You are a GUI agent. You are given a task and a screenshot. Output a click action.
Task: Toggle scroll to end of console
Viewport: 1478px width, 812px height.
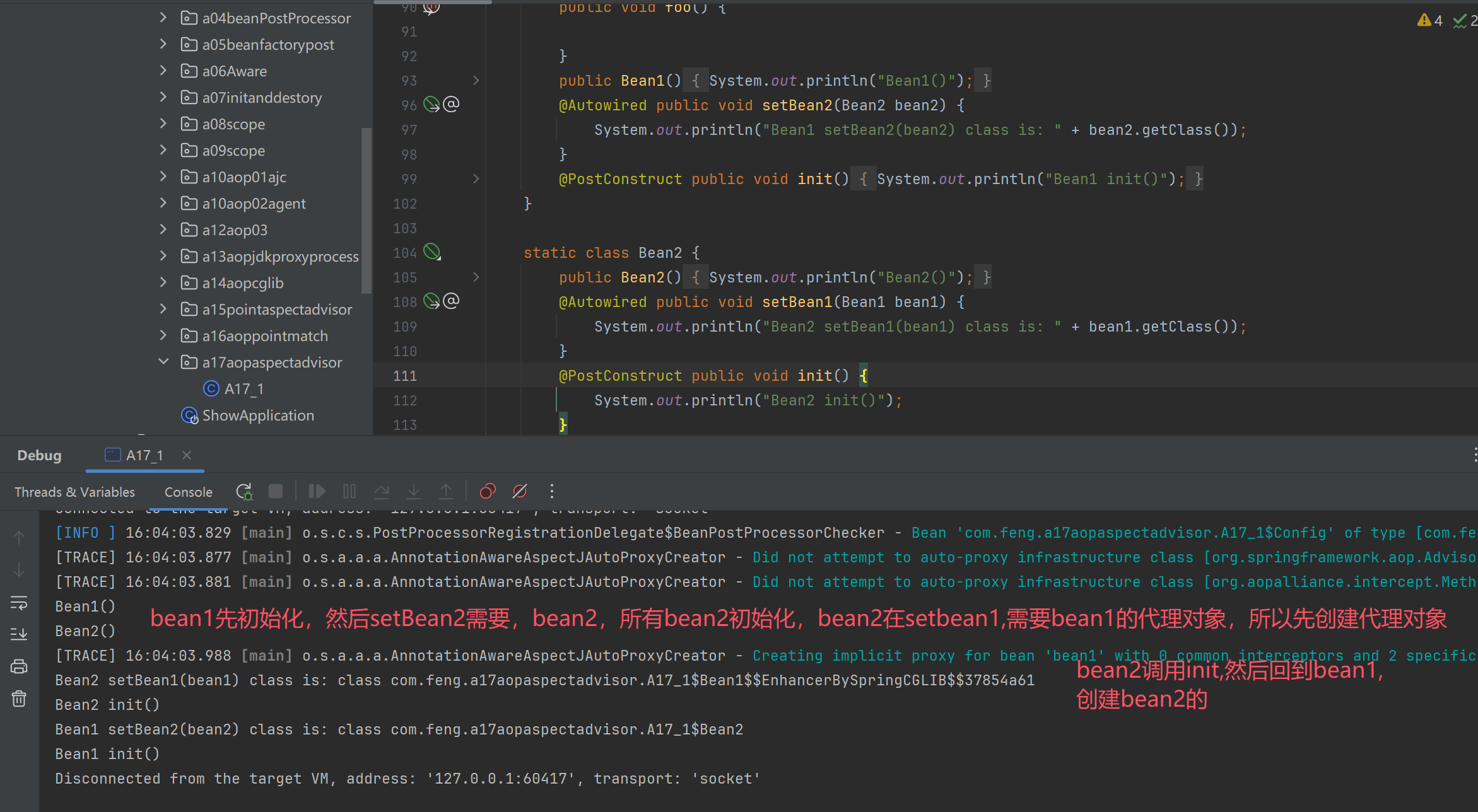[x=19, y=634]
